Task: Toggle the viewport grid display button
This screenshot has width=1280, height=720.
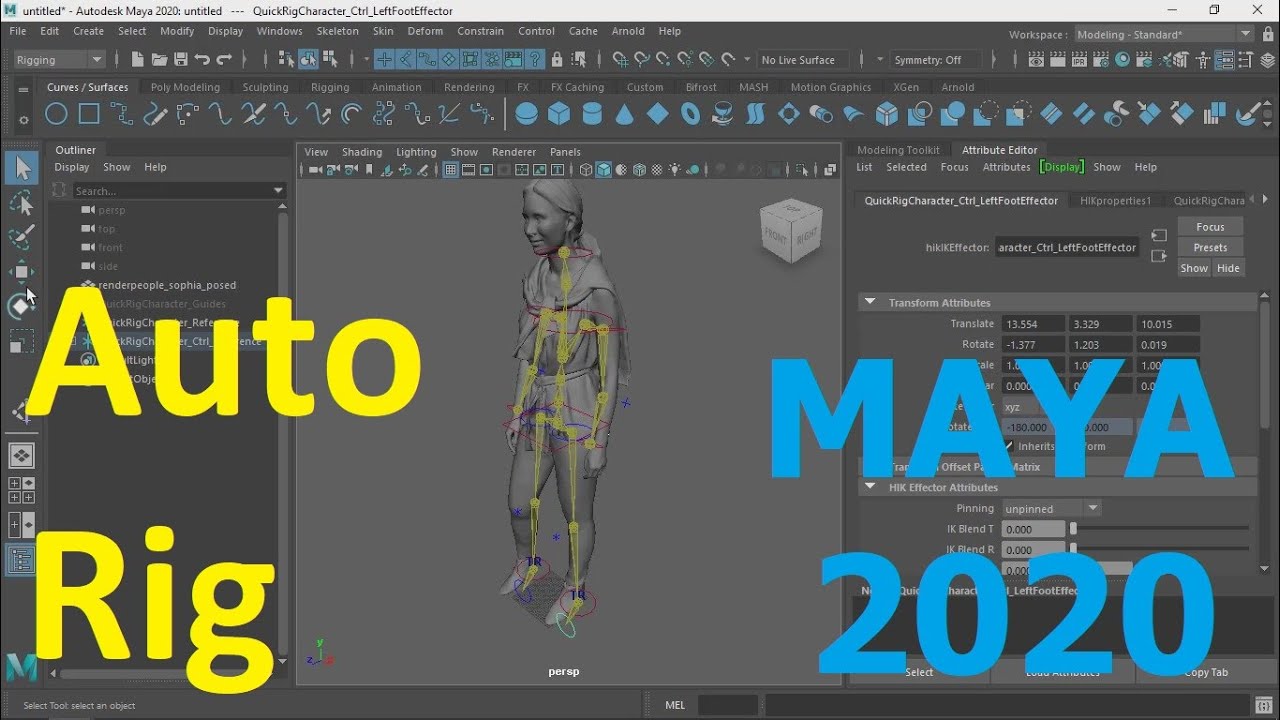Action: (451, 170)
